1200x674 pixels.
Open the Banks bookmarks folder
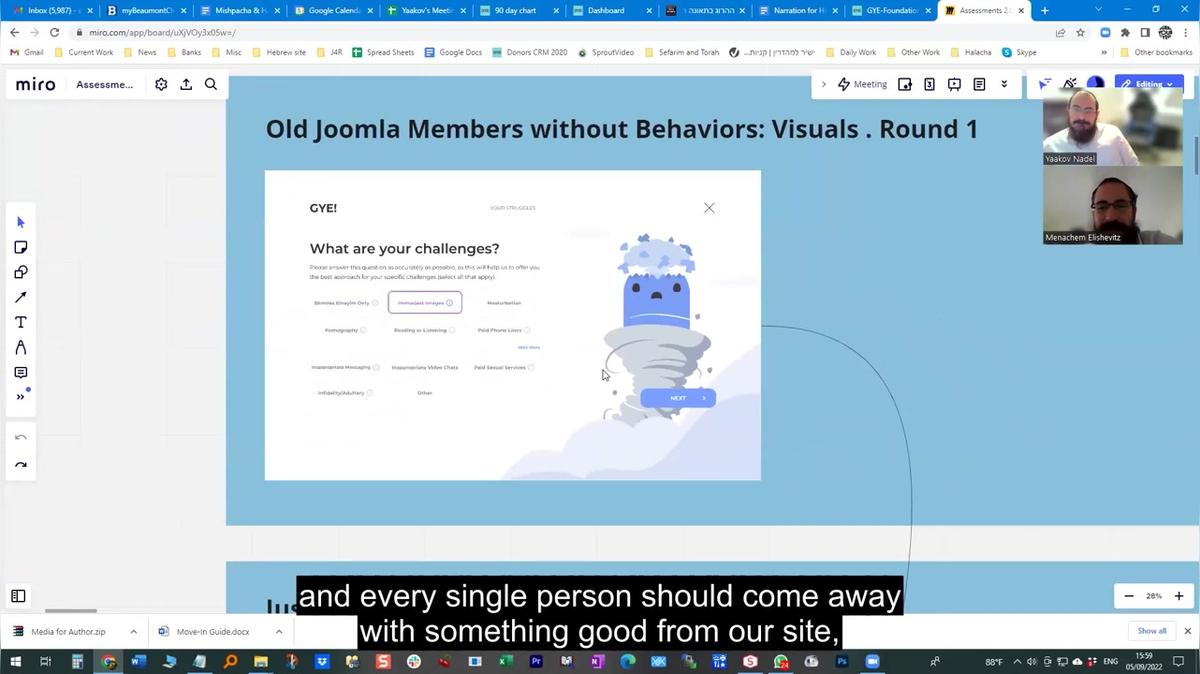tap(184, 52)
